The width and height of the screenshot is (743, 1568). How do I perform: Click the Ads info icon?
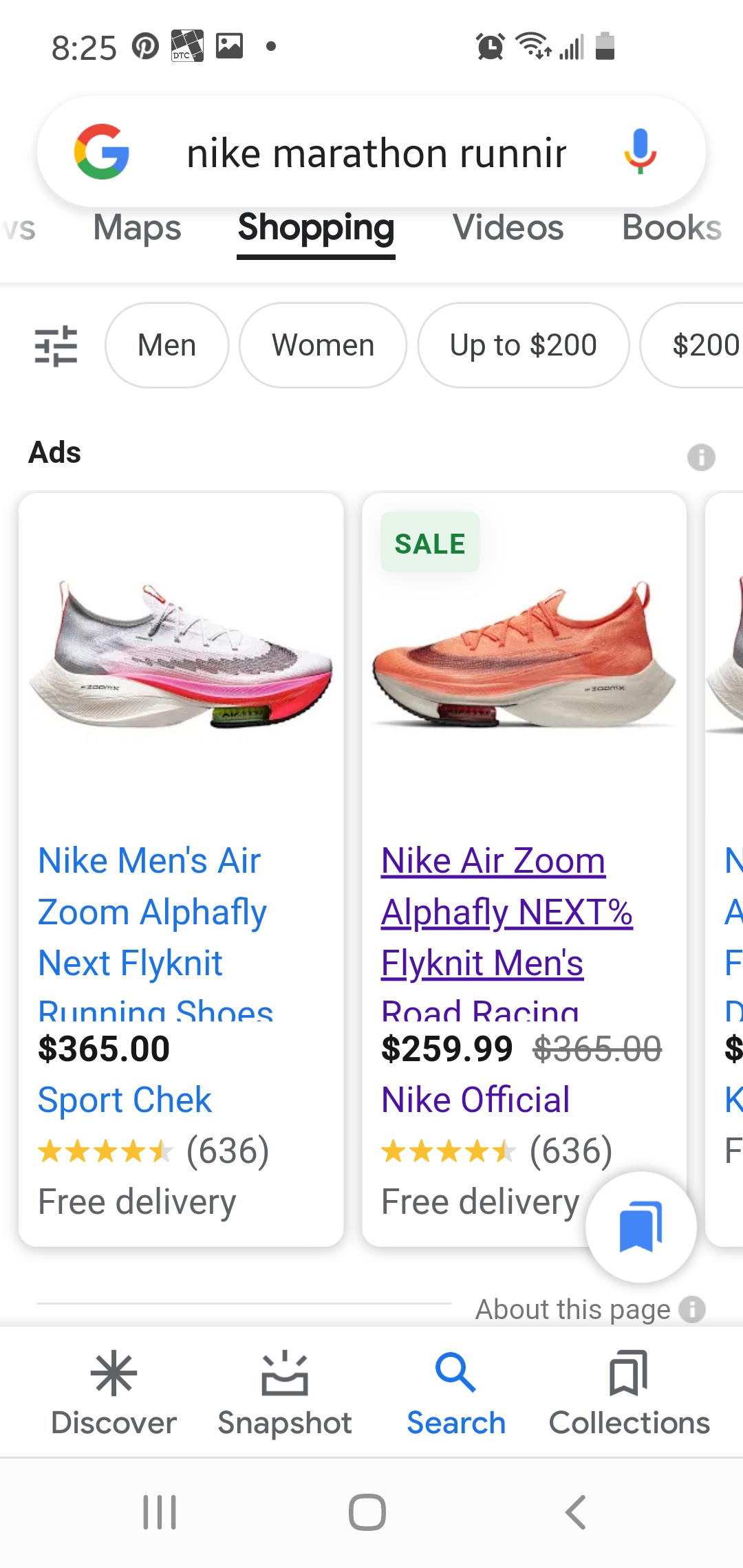[701, 457]
